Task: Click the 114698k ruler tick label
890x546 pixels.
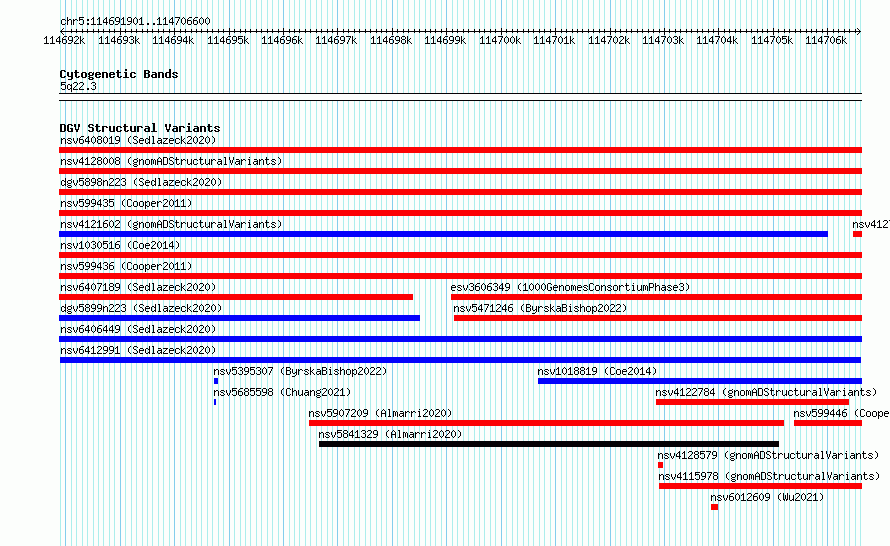Action: 391,40
